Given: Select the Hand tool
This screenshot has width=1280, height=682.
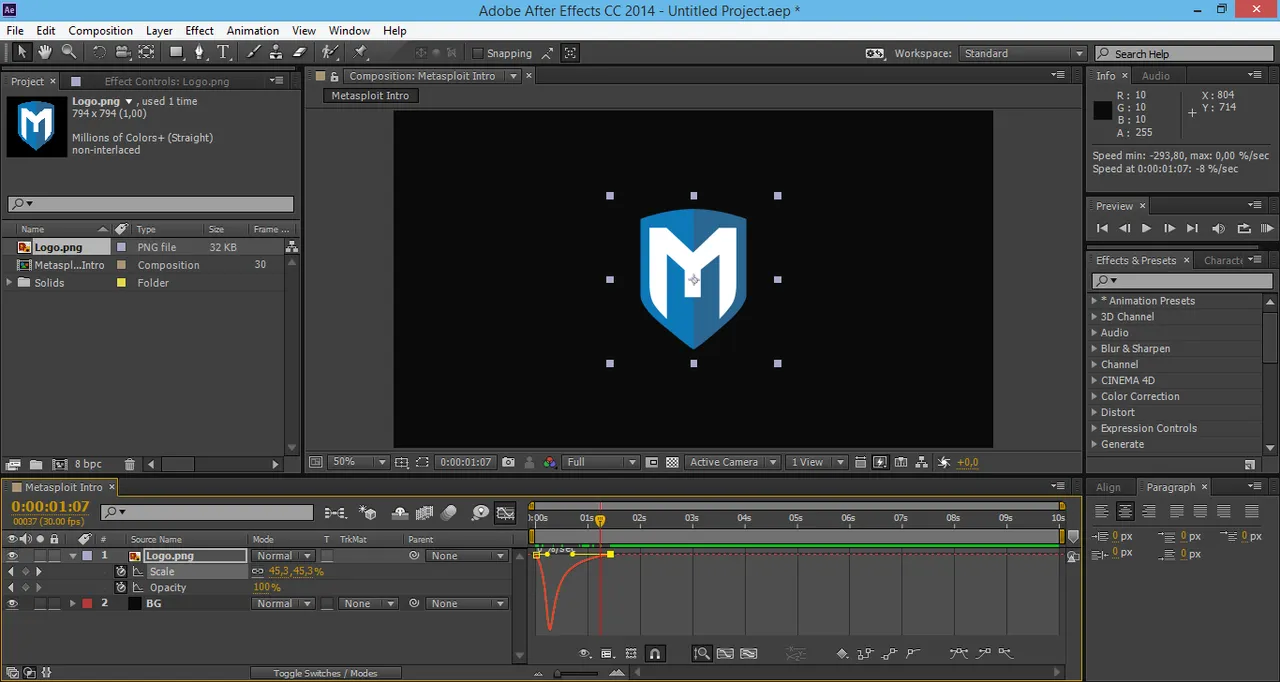Looking at the screenshot, I should click(46, 52).
